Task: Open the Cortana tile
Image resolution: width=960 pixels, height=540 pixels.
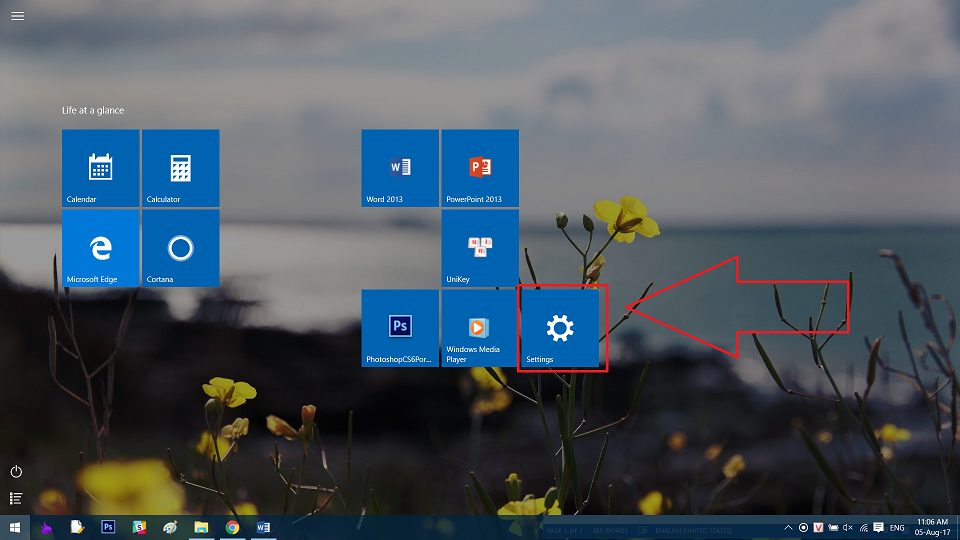Action: click(181, 248)
